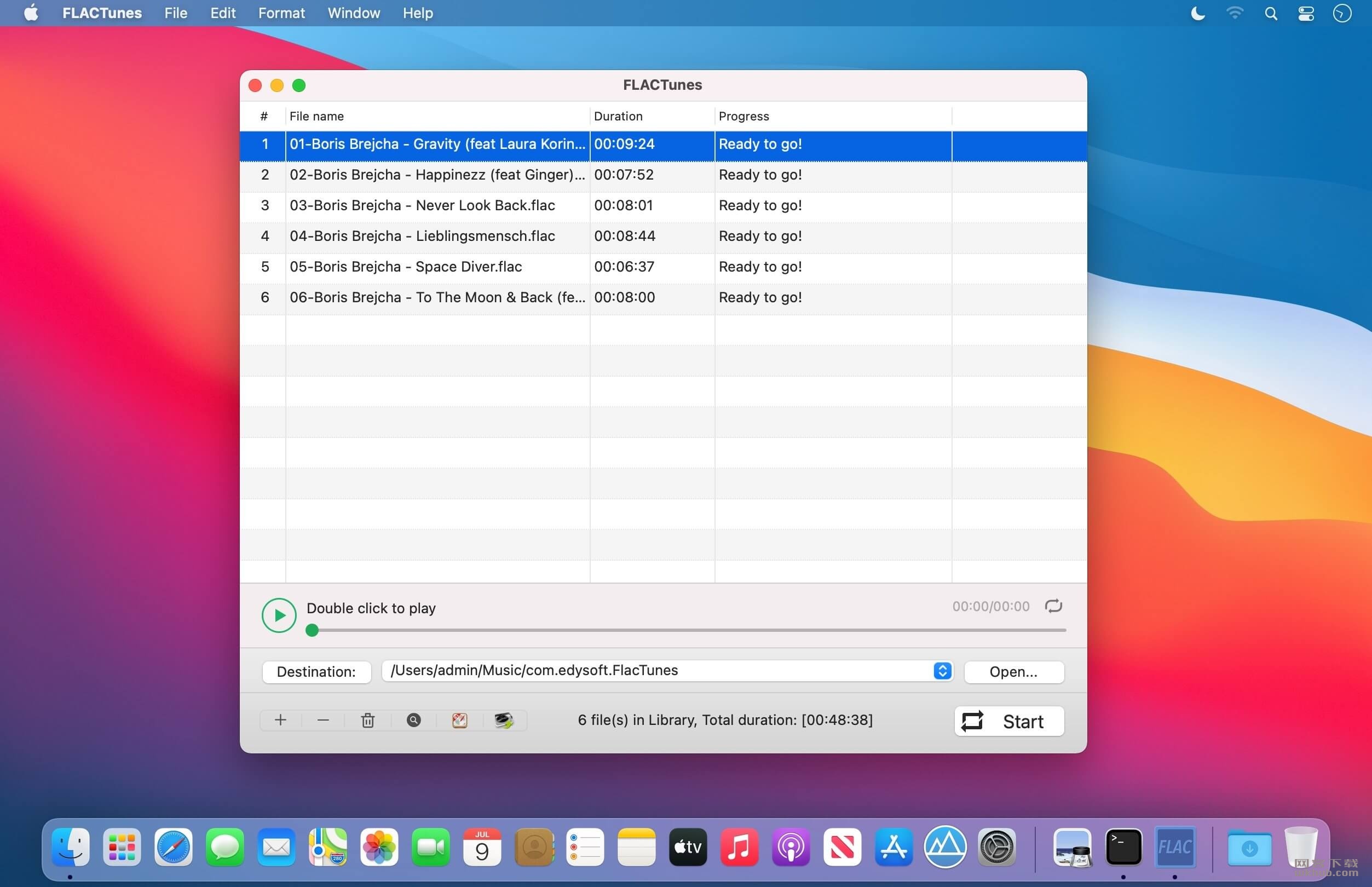
Task: Open Photos from the Dock
Action: 379,846
